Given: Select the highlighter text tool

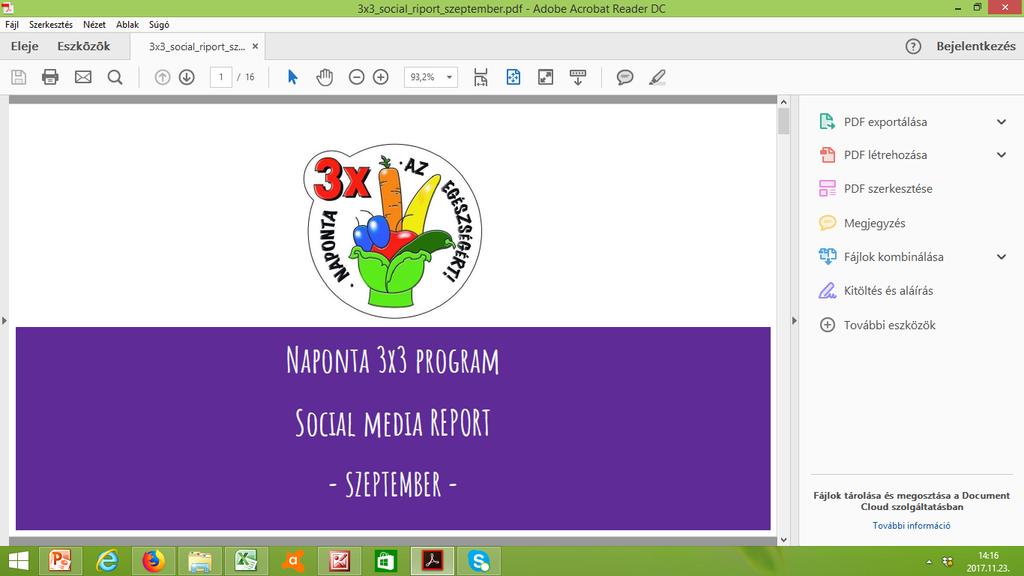Looking at the screenshot, I should coord(657,77).
